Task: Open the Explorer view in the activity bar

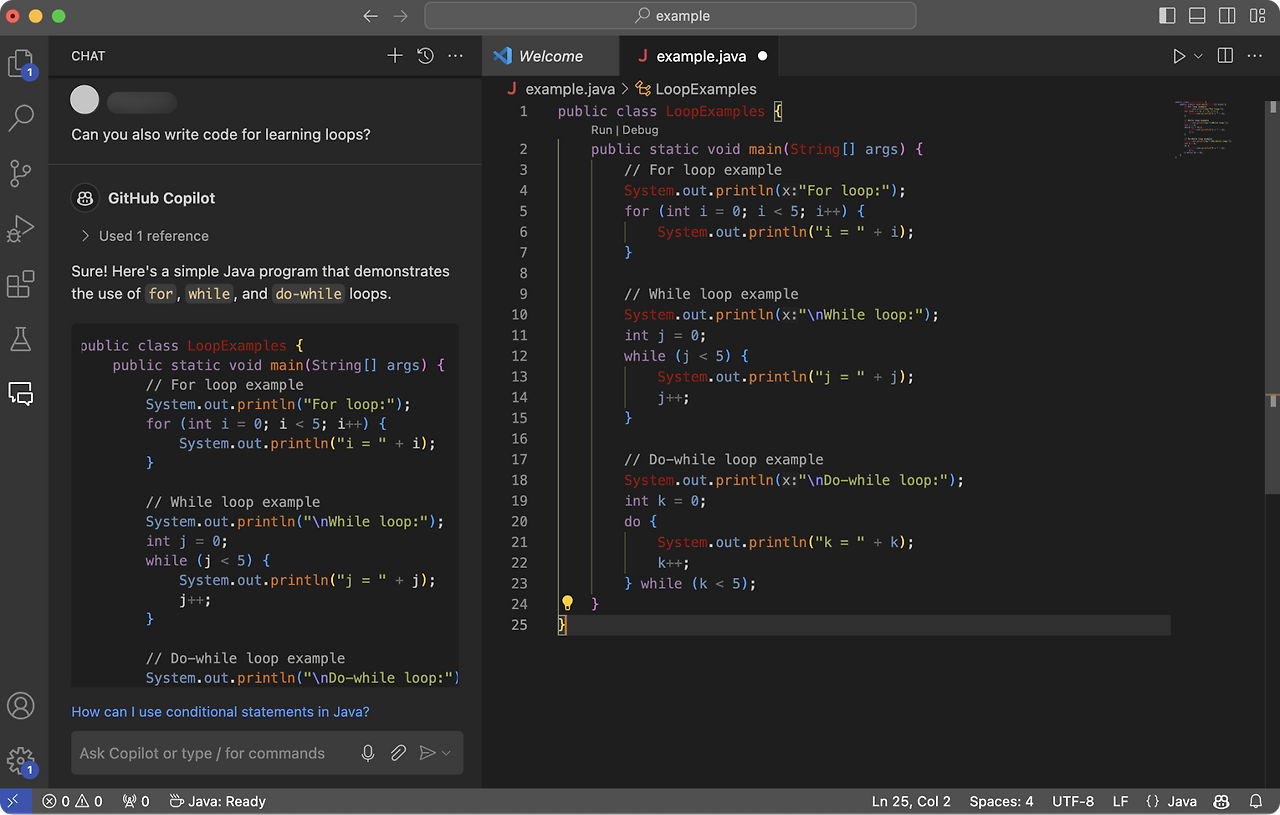Action: tap(21, 62)
